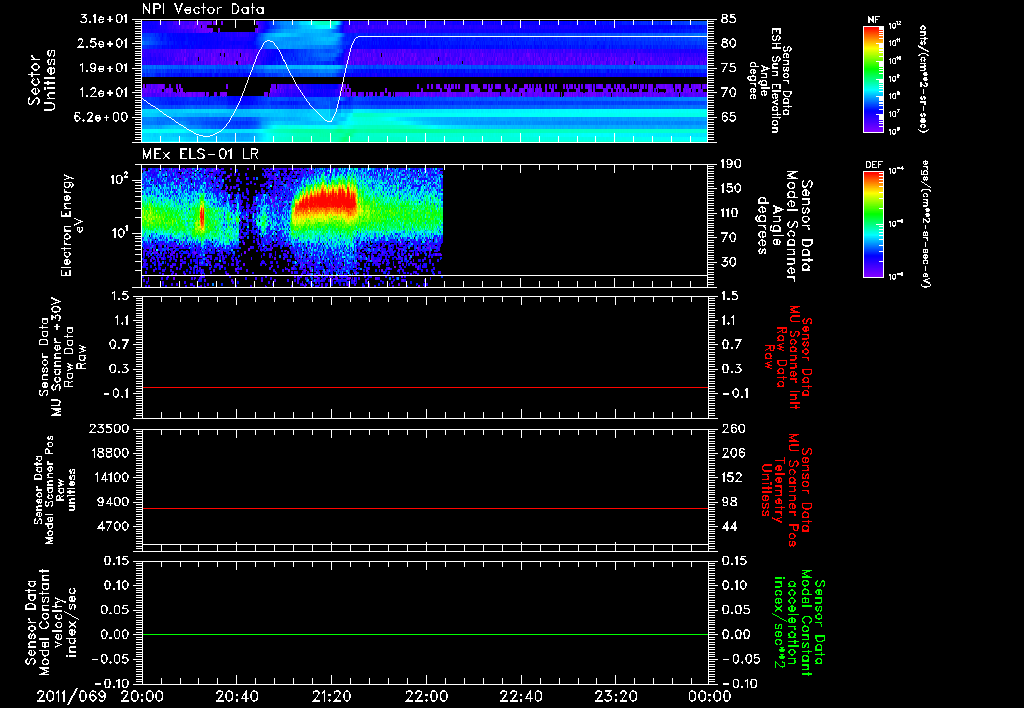Click the red line in scanner position panel
This screenshot has height=708, width=1024.
tap(425, 508)
